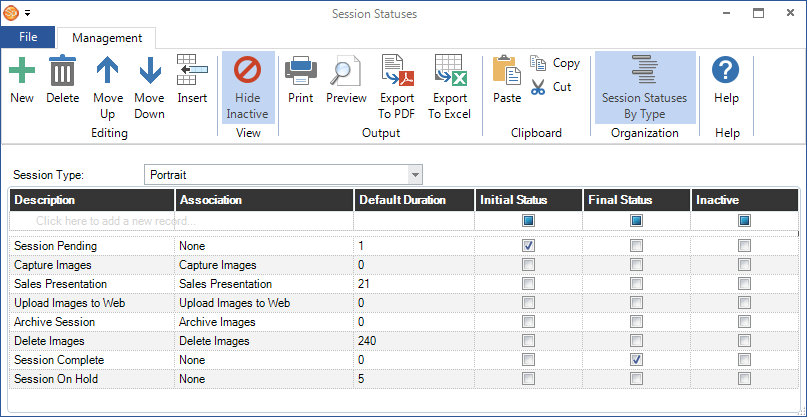Sort by the Default Duration column header
Viewport: 807px width, 417px height.
point(415,200)
